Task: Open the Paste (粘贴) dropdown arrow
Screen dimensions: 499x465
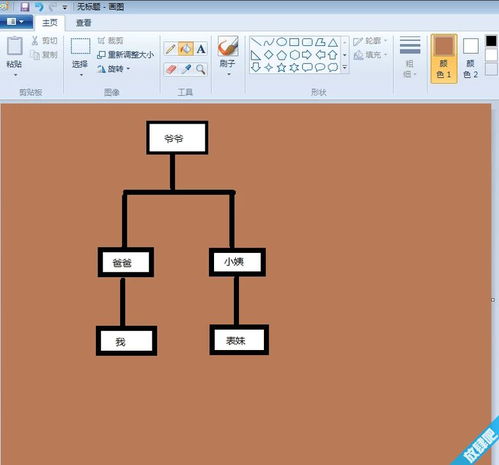Action: (15, 75)
